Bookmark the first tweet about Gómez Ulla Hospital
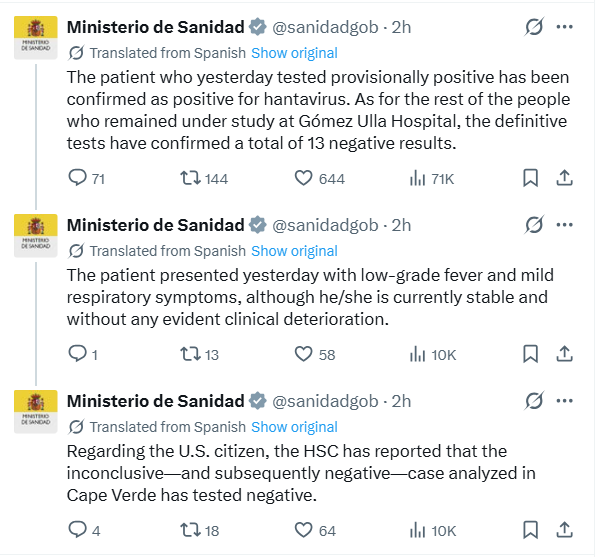Screen dimensions: 603x557 tap(530, 178)
